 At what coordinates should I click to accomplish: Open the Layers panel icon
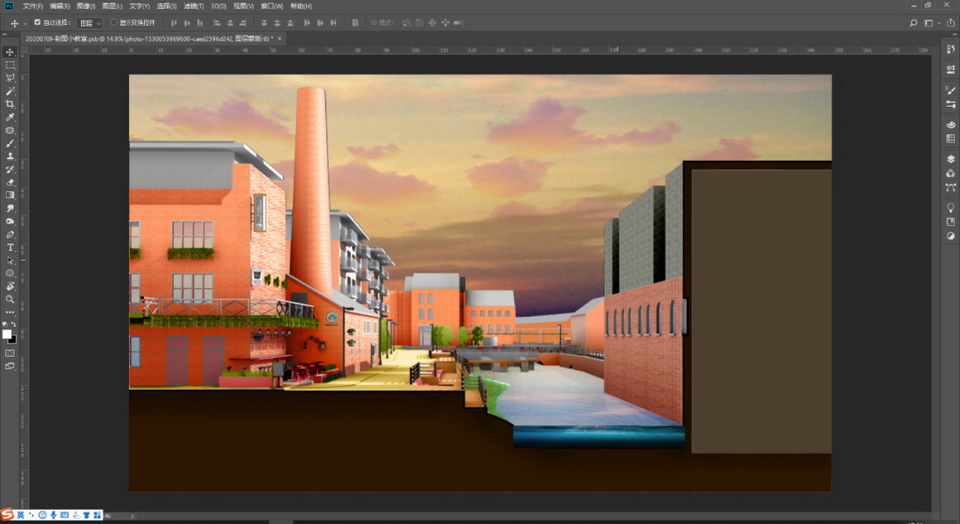click(x=950, y=158)
